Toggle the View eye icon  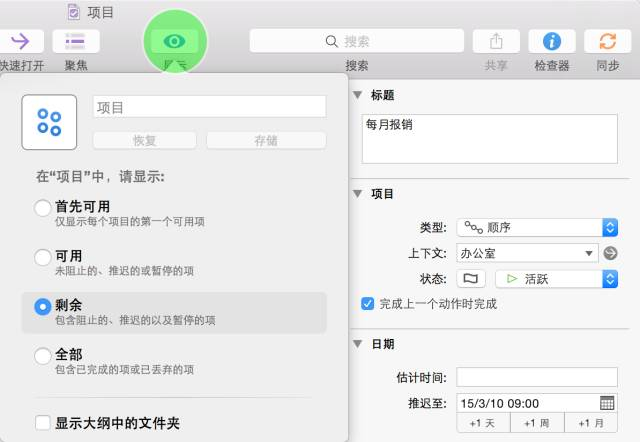175,41
